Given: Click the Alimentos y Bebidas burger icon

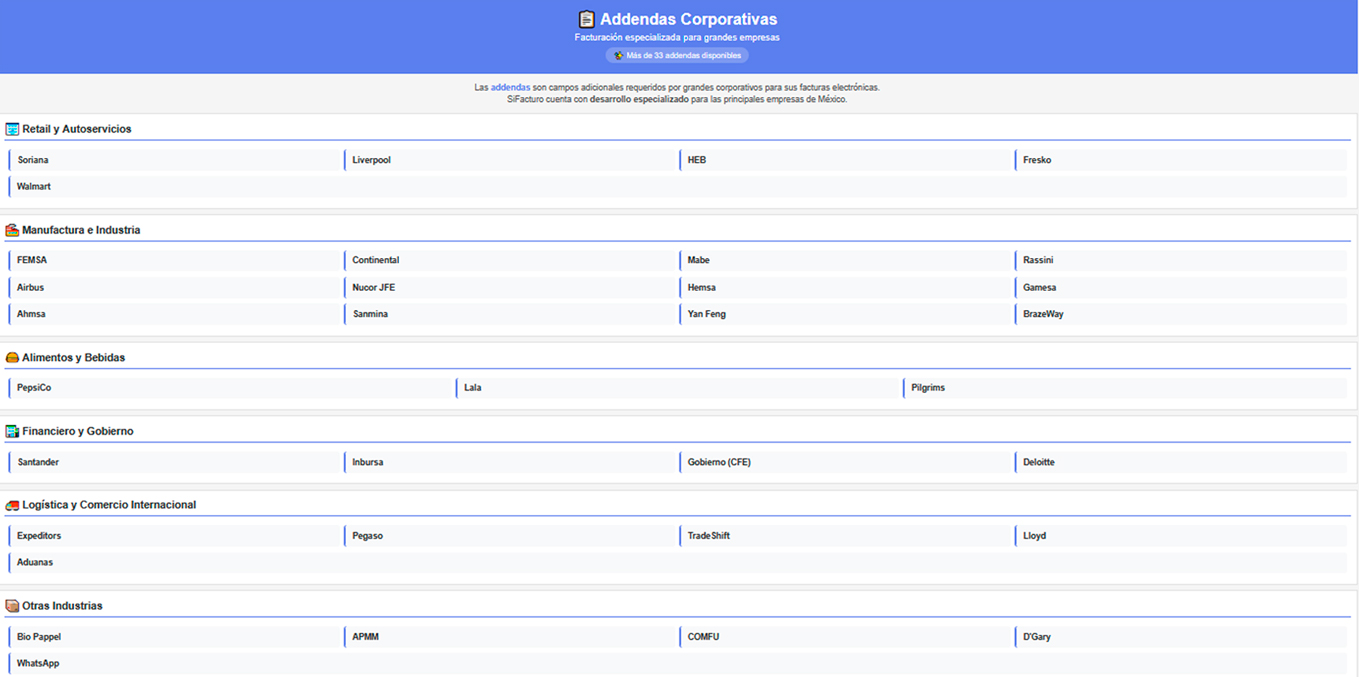Looking at the screenshot, I should pyautogui.click(x=12, y=357).
